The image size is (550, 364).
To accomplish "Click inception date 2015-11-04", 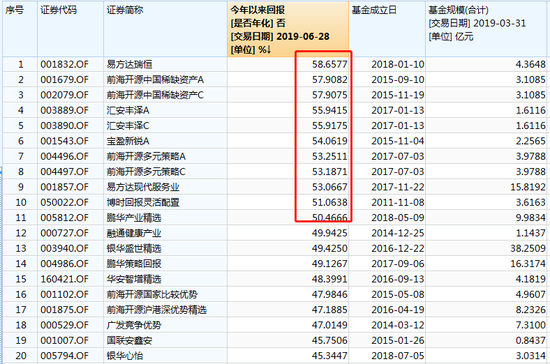I will pyautogui.click(x=398, y=141).
